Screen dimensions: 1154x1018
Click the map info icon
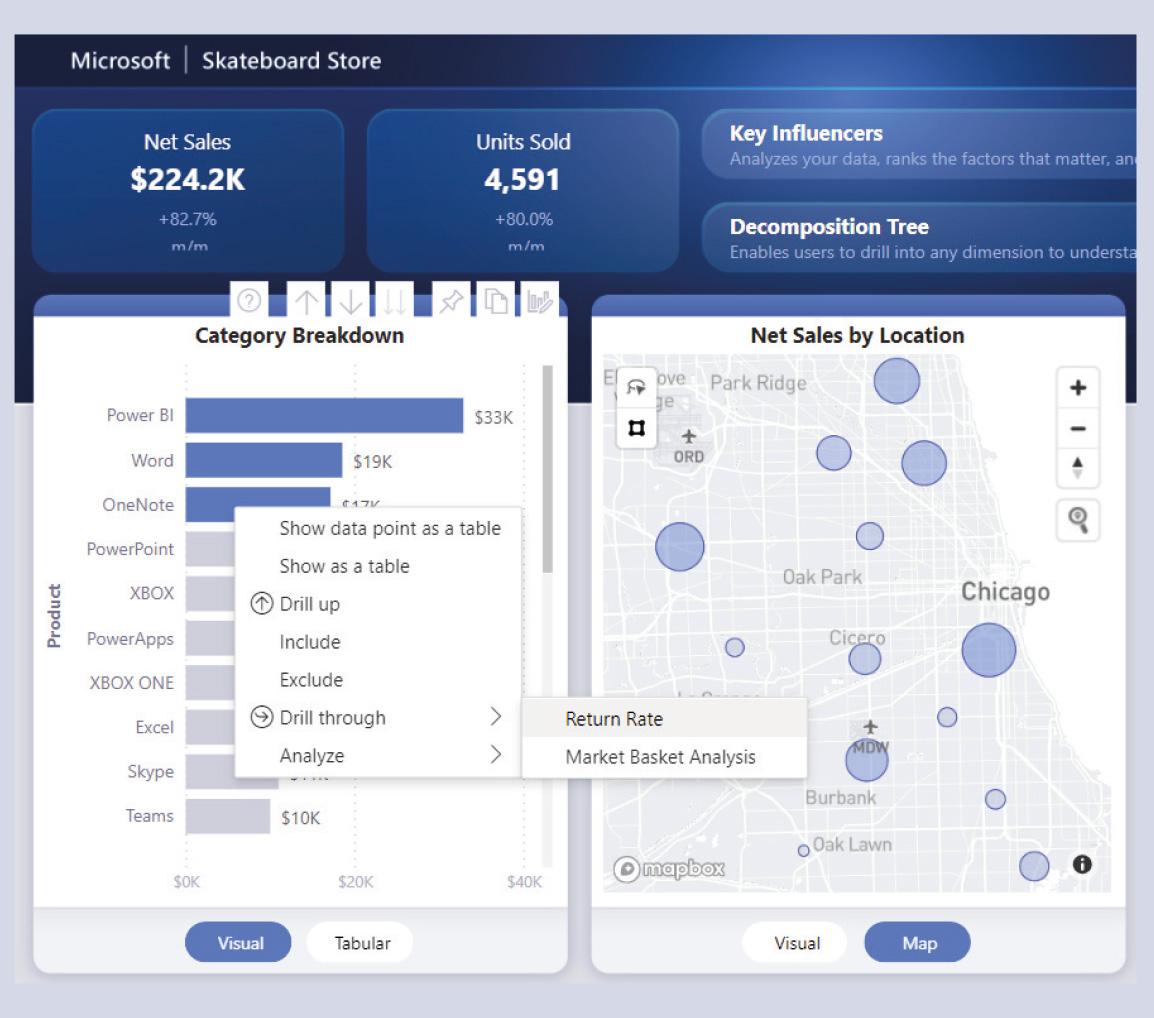pos(1082,864)
